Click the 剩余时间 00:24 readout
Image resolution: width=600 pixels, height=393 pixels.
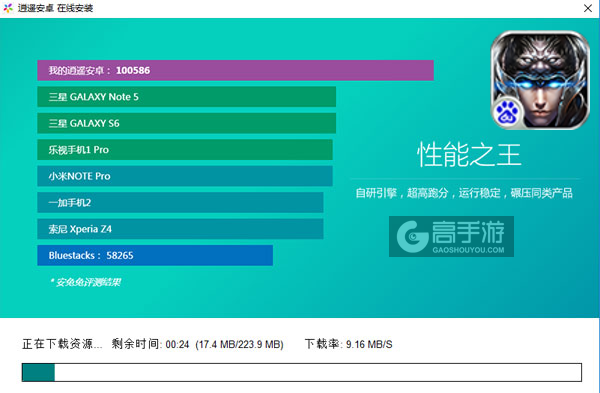[x=150, y=344]
